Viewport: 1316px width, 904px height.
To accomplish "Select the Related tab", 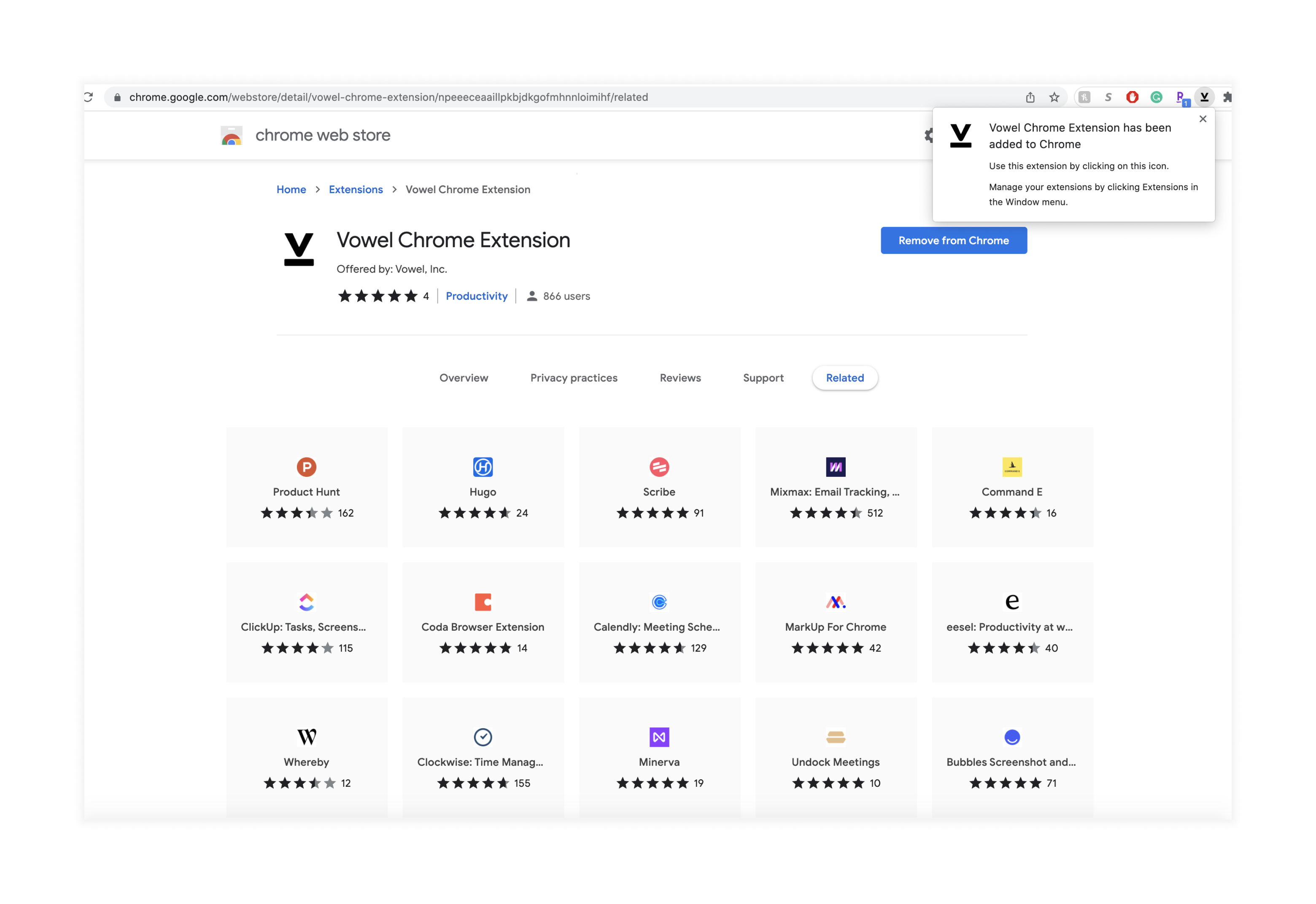I will pos(845,378).
